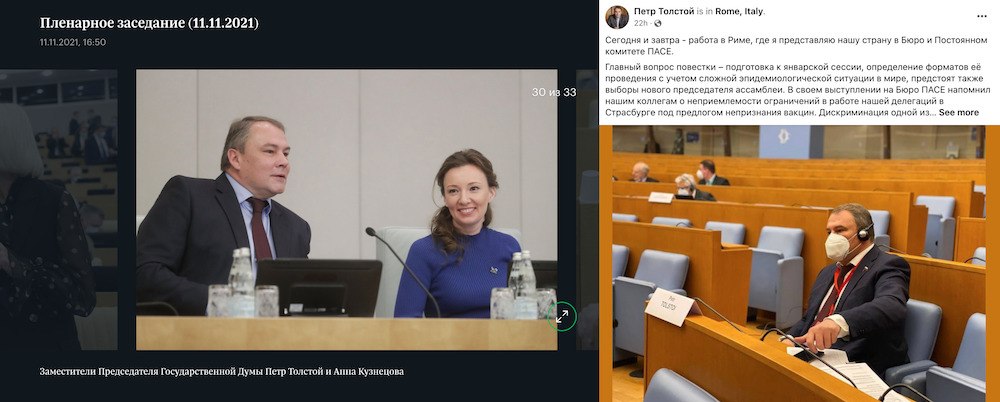Viewport: 1000px width, 402px height.
Task: Expand the post with See more
Action: (x=959, y=112)
